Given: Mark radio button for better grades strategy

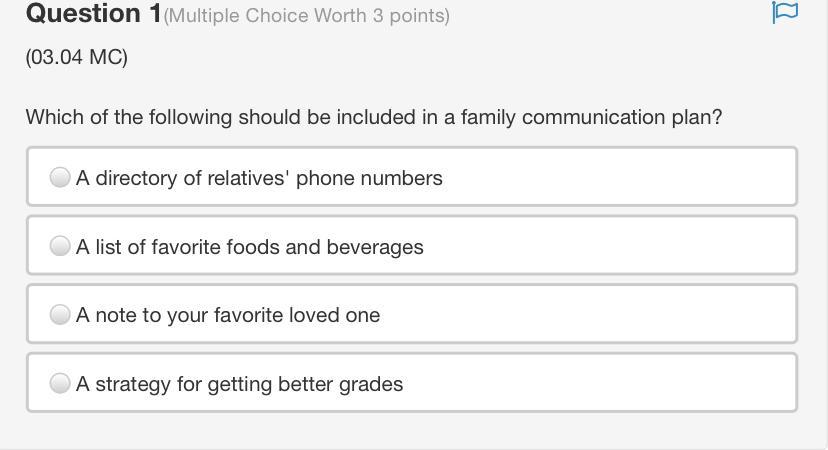Looking at the screenshot, I should 60,383.
